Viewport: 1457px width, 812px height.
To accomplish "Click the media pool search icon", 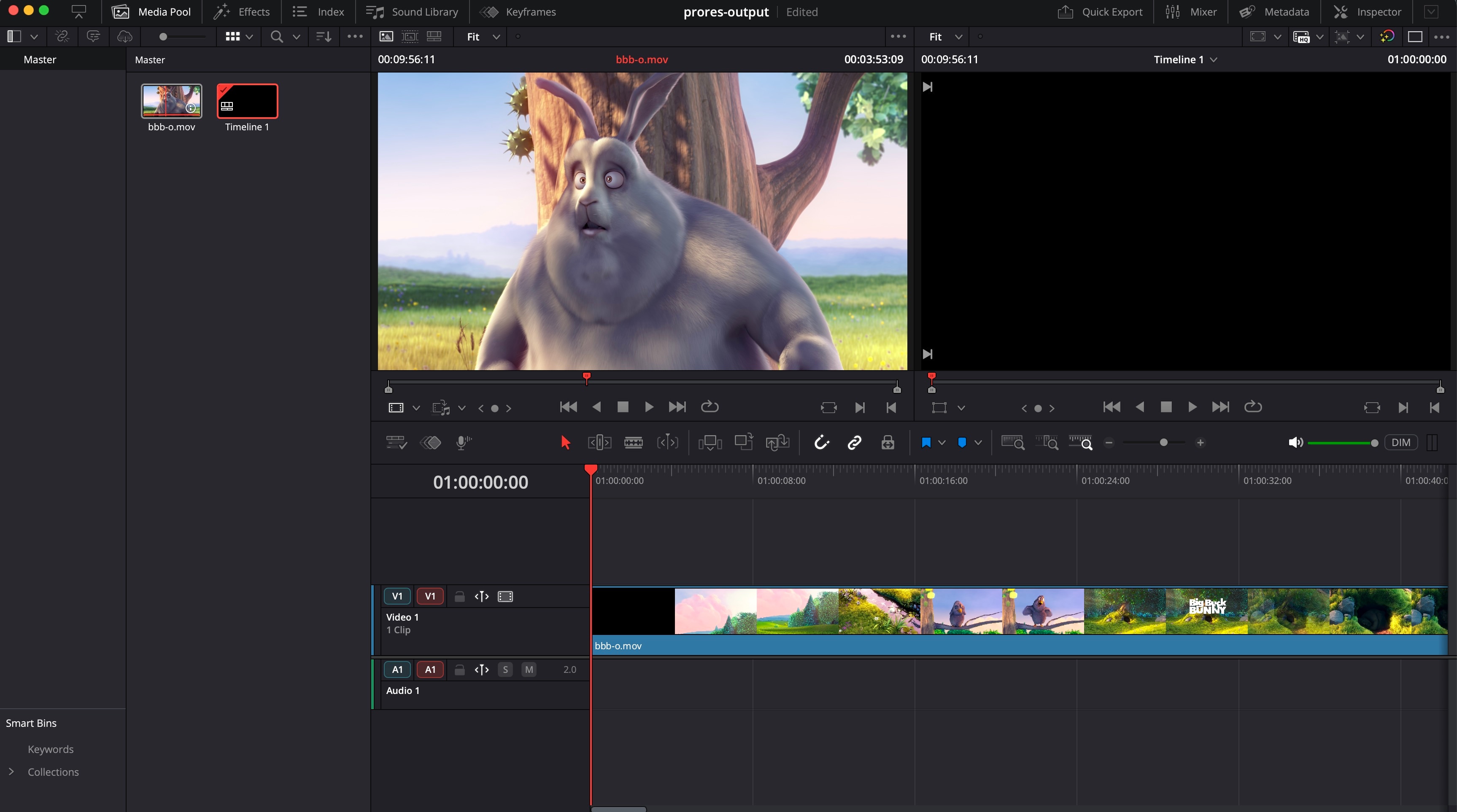I will click(277, 37).
